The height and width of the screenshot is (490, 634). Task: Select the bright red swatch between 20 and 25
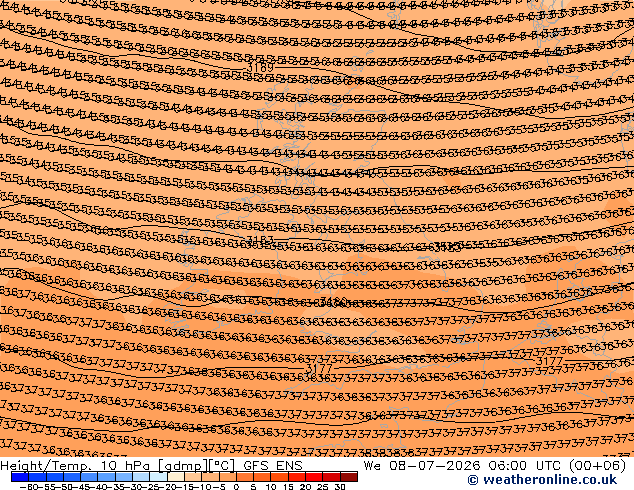tap(314, 477)
